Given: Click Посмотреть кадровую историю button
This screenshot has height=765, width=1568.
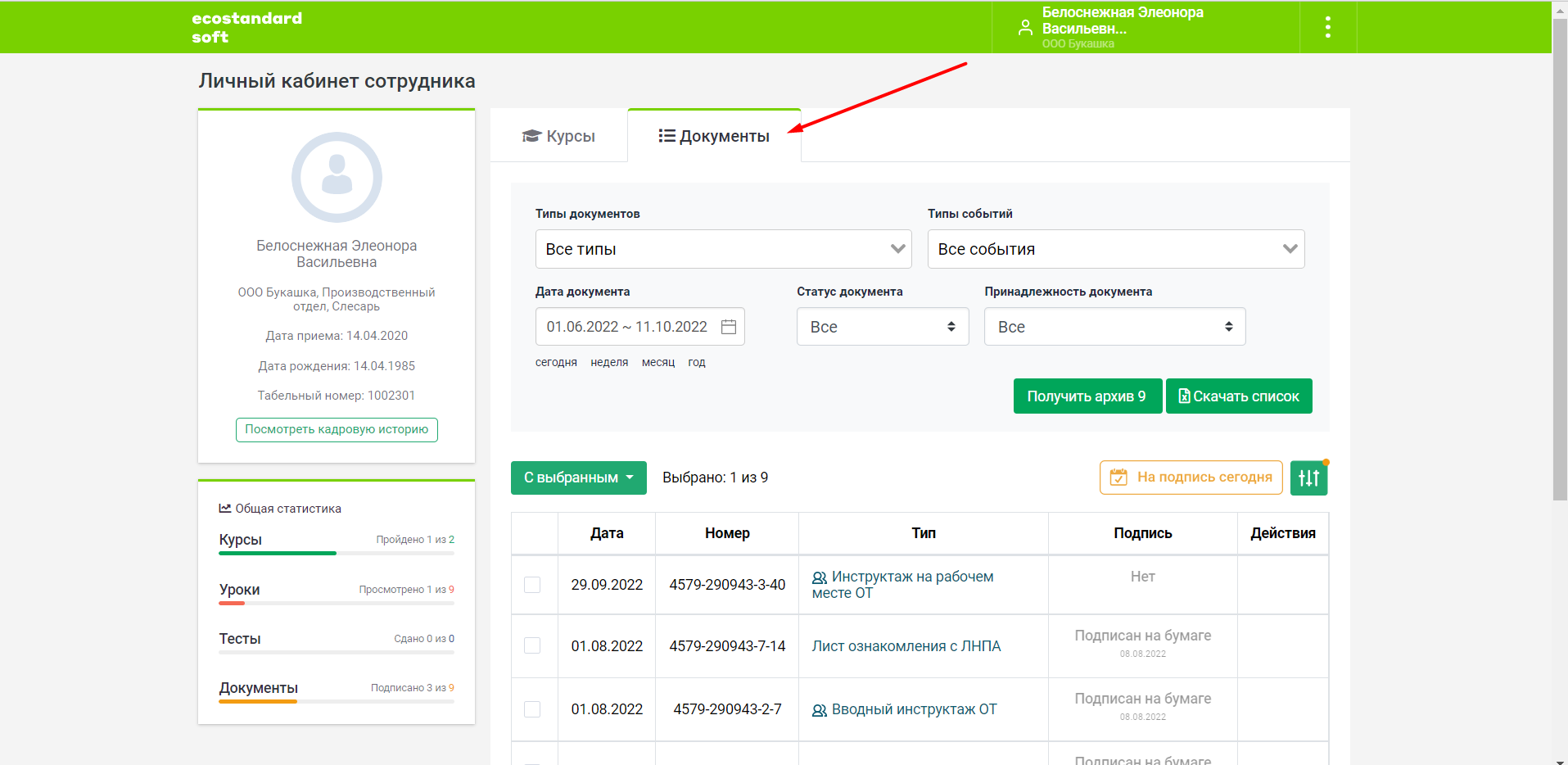Looking at the screenshot, I should 337,429.
